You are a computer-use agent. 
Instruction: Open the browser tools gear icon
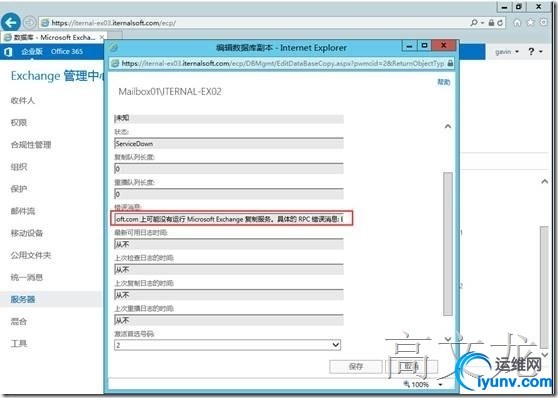click(543, 22)
